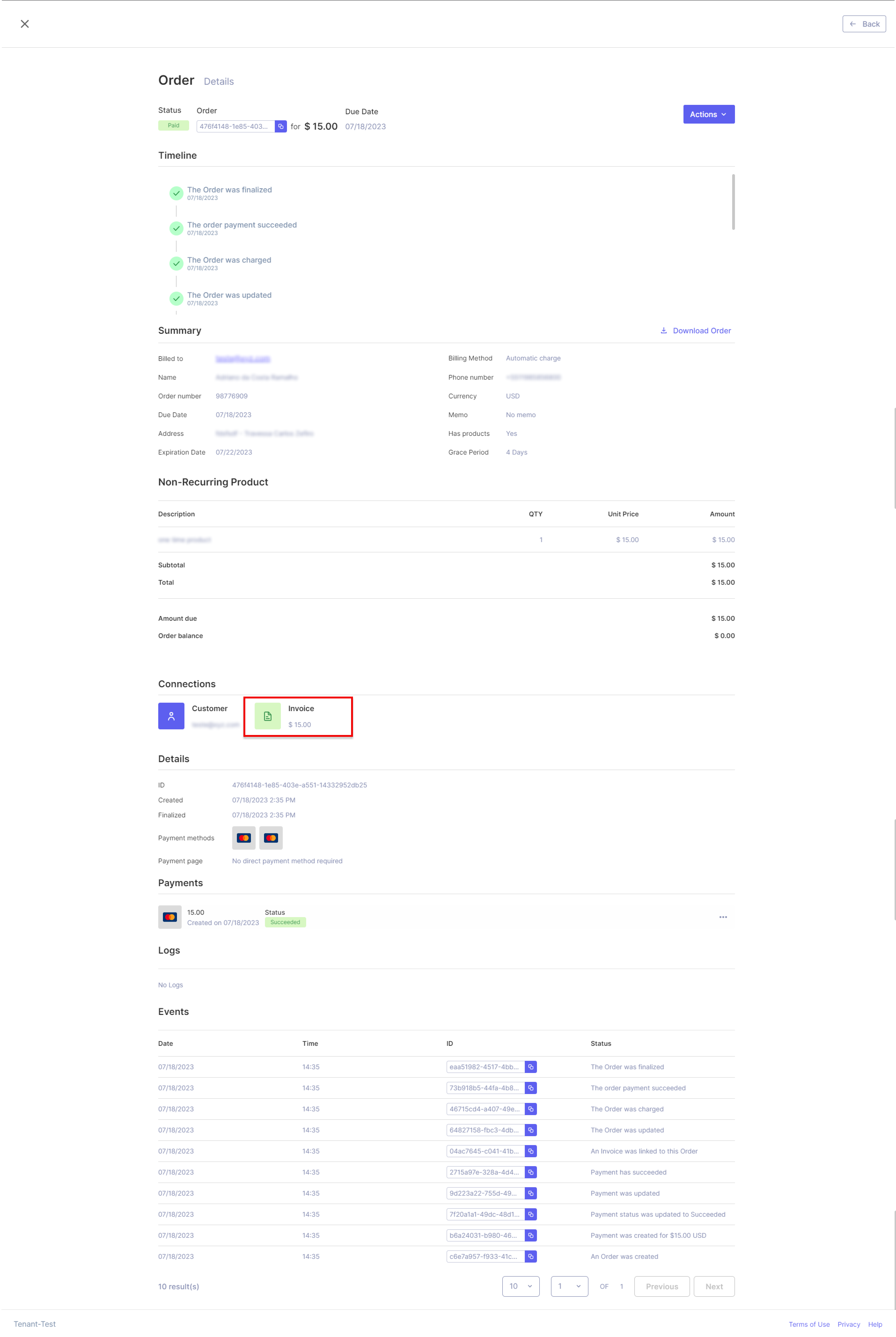The width and height of the screenshot is (896, 1337).
Task: Click the Expiration Date value 07/22/2023
Action: tap(234, 452)
